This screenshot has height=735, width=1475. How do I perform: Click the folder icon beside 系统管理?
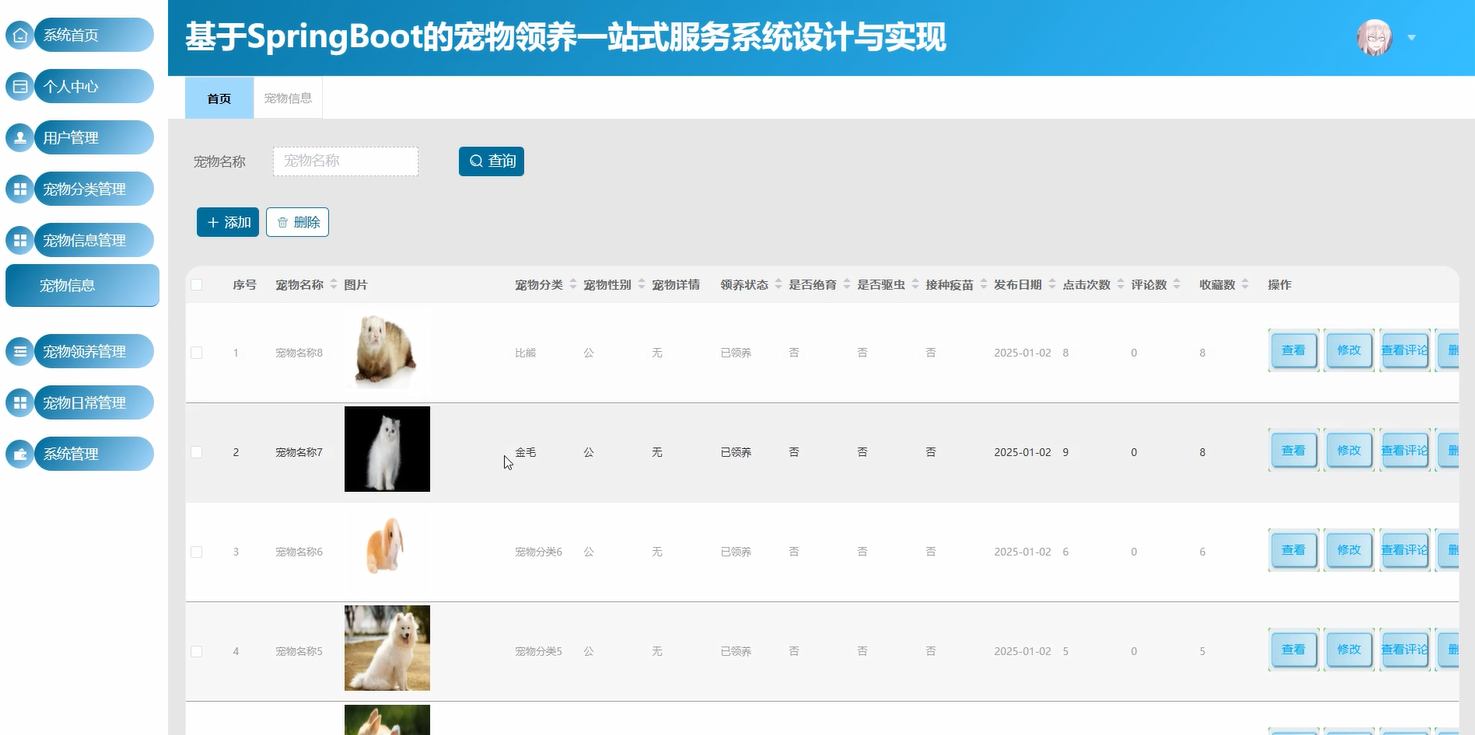point(20,454)
